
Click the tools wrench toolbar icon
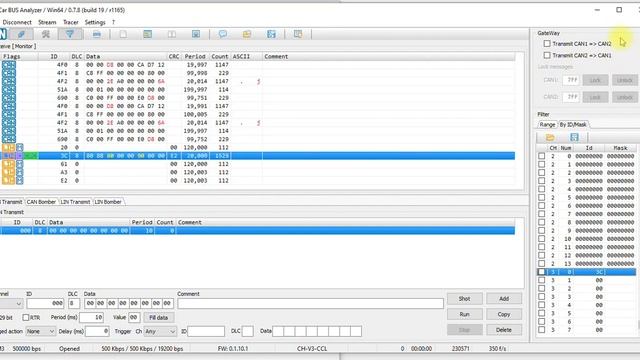[46, 34]
